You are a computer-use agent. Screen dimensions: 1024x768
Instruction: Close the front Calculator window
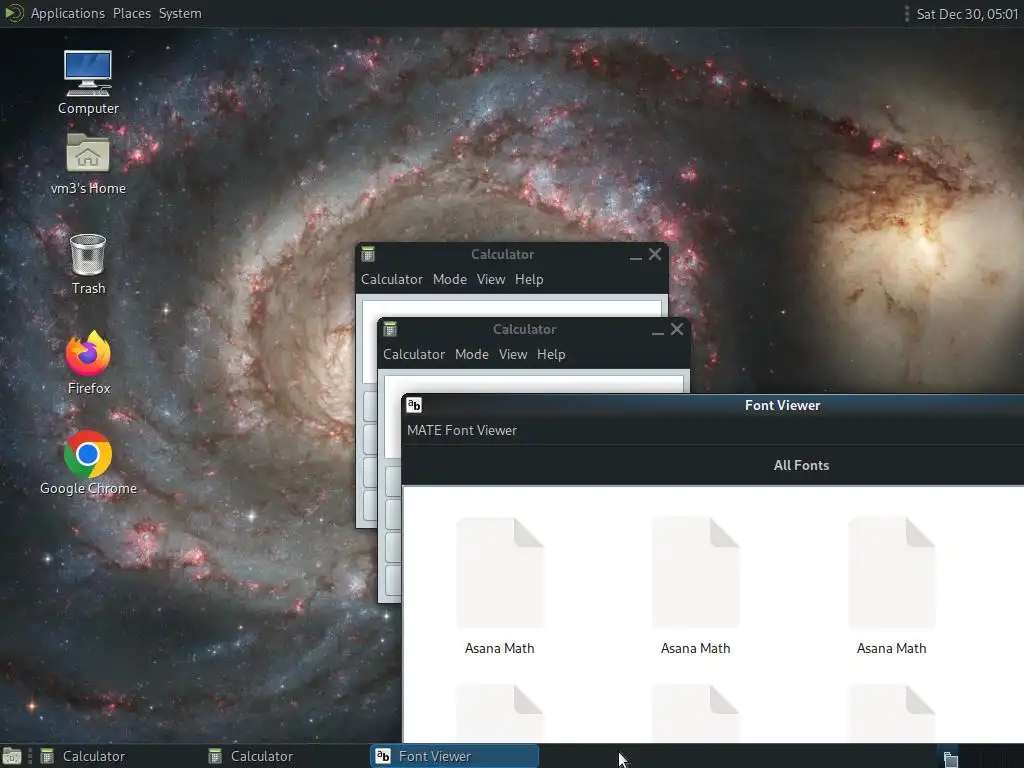tap(677, 329)
